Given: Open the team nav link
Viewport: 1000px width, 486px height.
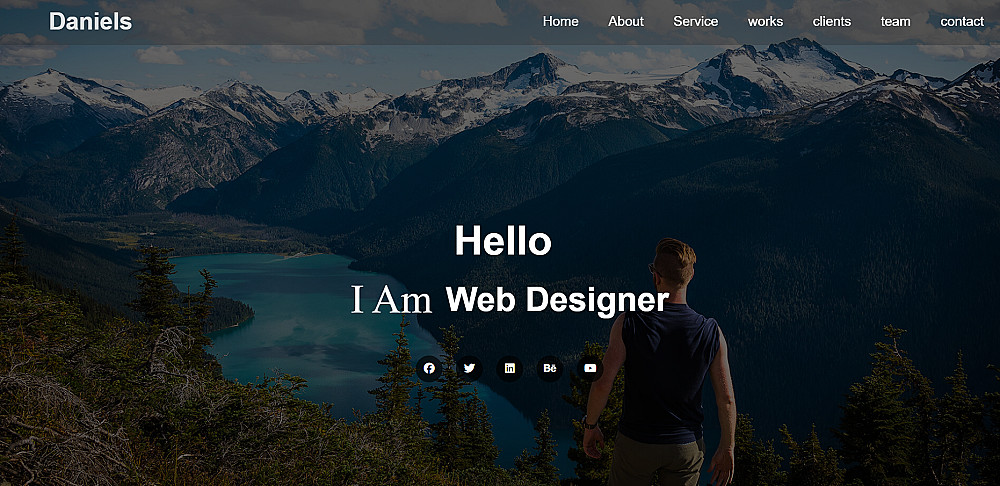Looking at the screenshot, I should click(895, 22).
